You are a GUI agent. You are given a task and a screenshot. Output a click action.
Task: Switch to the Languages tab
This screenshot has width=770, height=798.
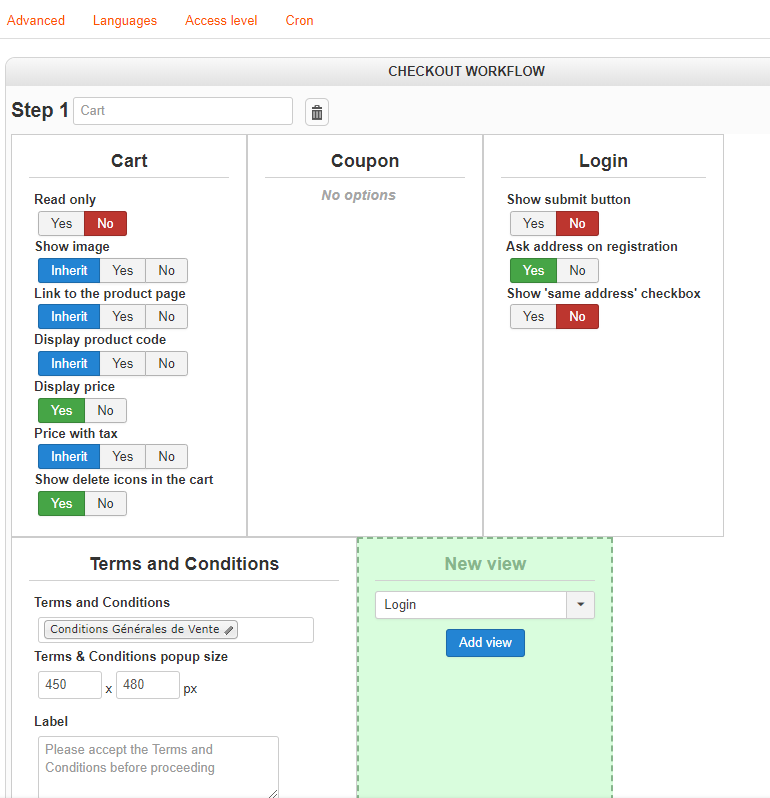tap(125, 20)
